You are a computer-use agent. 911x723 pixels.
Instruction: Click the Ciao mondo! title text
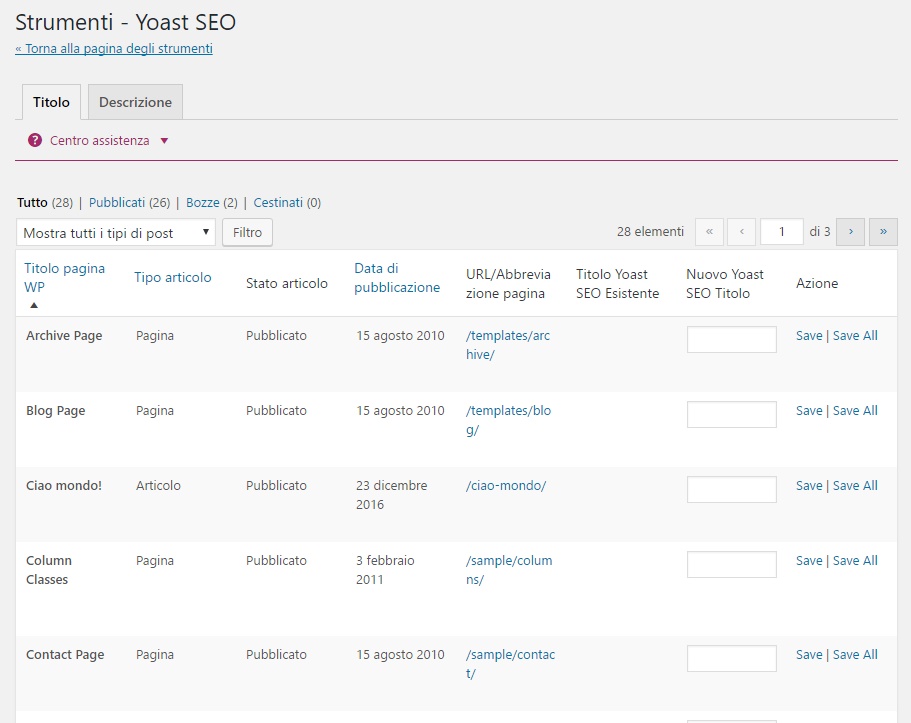point(64,486)
